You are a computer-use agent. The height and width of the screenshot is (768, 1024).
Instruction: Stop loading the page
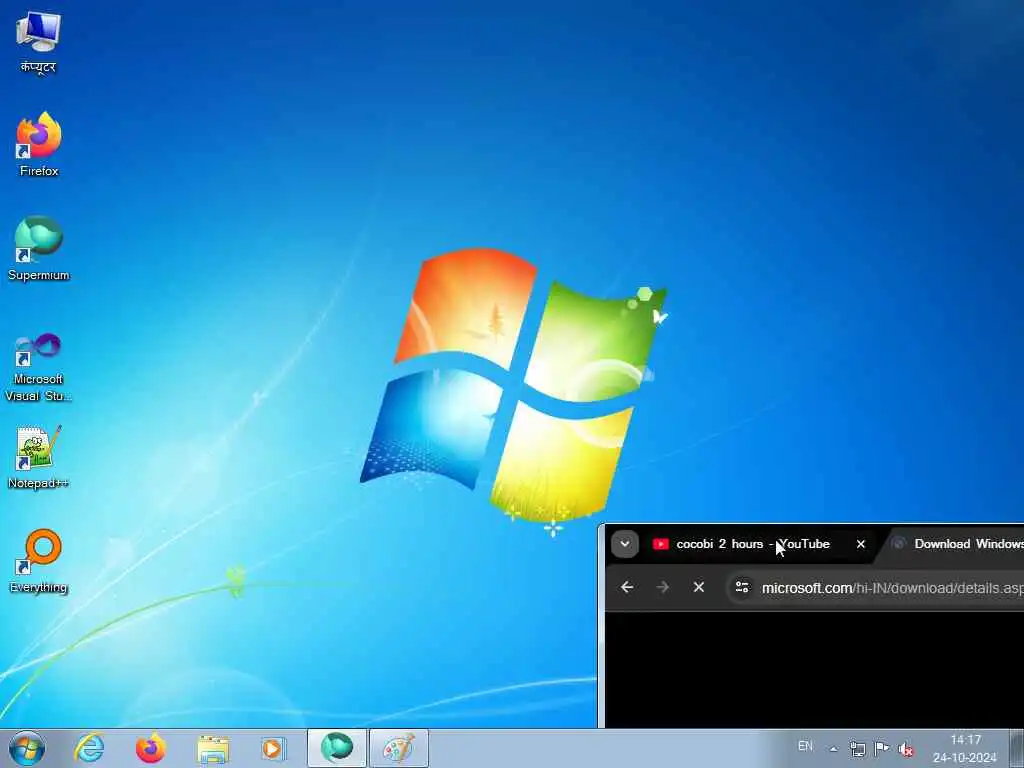[x=699, y=587]
